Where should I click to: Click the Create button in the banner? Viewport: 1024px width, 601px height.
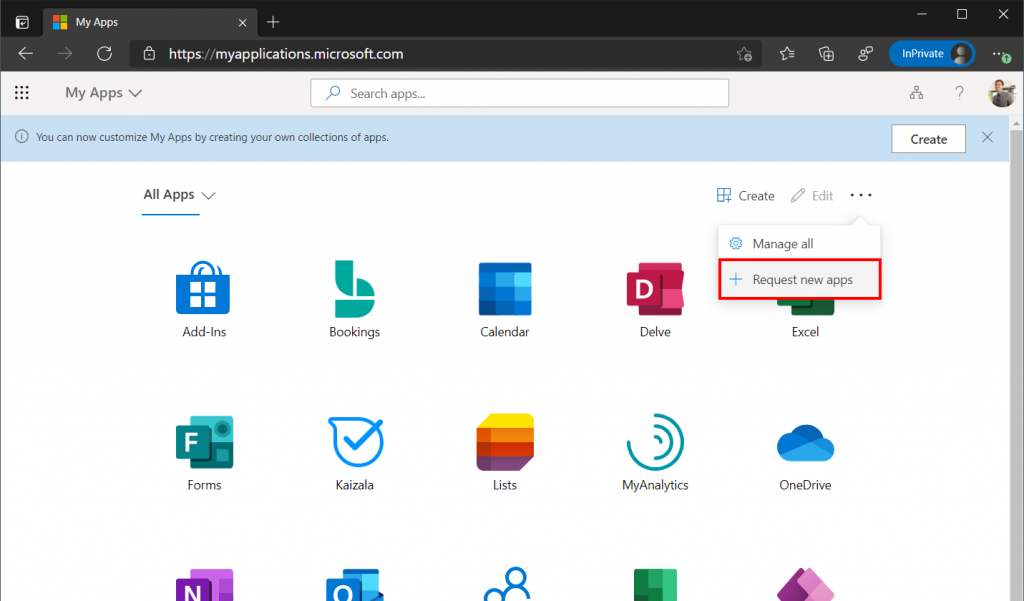coord(928,138)
